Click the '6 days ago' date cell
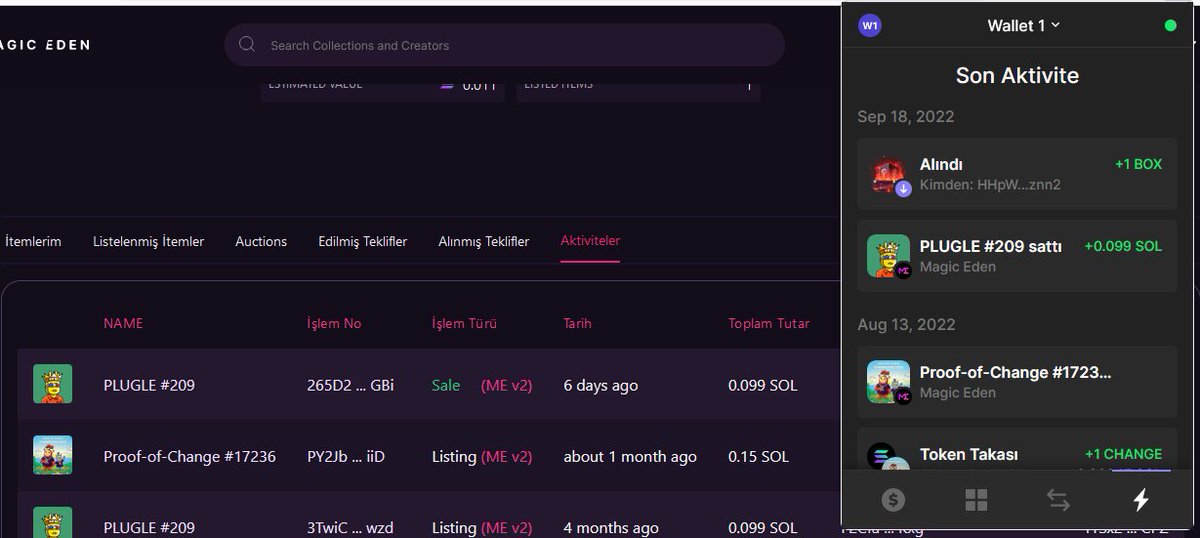 [x=600, y=385]
